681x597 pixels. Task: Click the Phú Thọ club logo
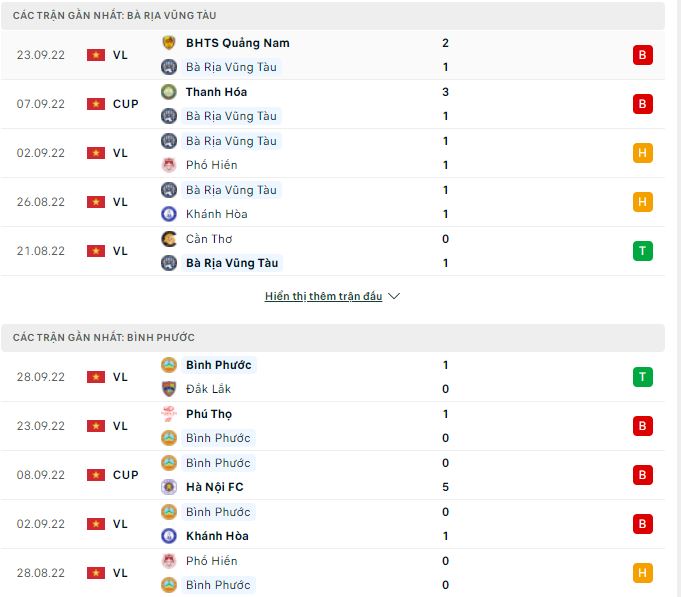coord(168,414)
